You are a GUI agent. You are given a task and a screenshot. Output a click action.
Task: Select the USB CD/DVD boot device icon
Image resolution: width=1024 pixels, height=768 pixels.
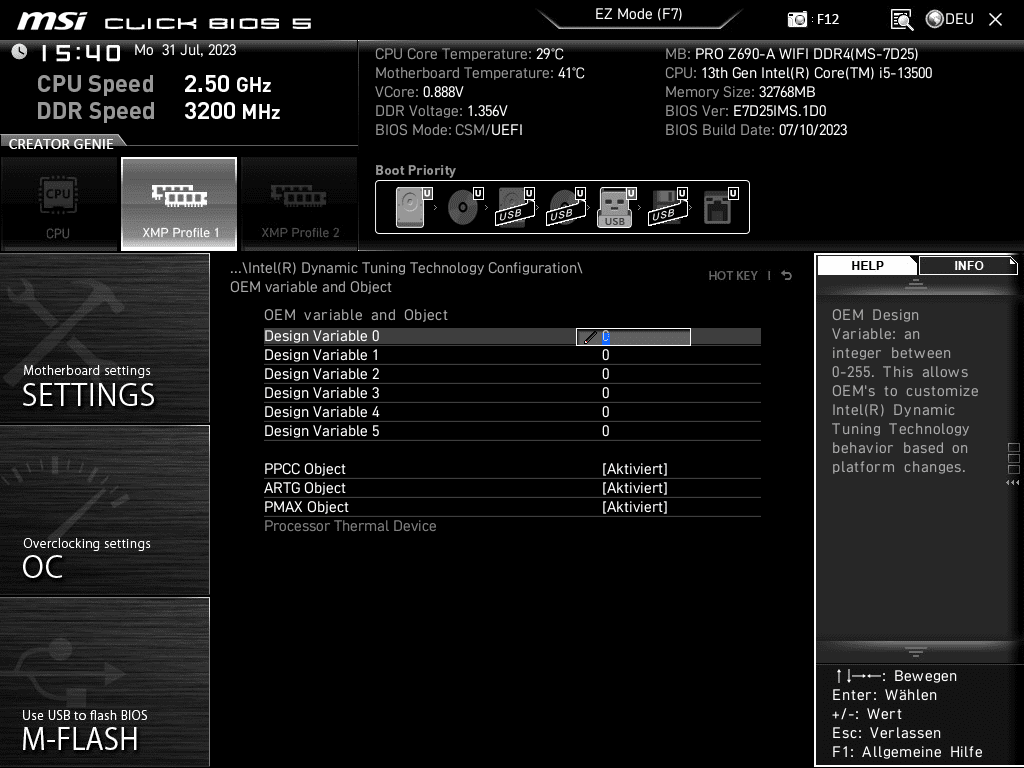[566, 207]
